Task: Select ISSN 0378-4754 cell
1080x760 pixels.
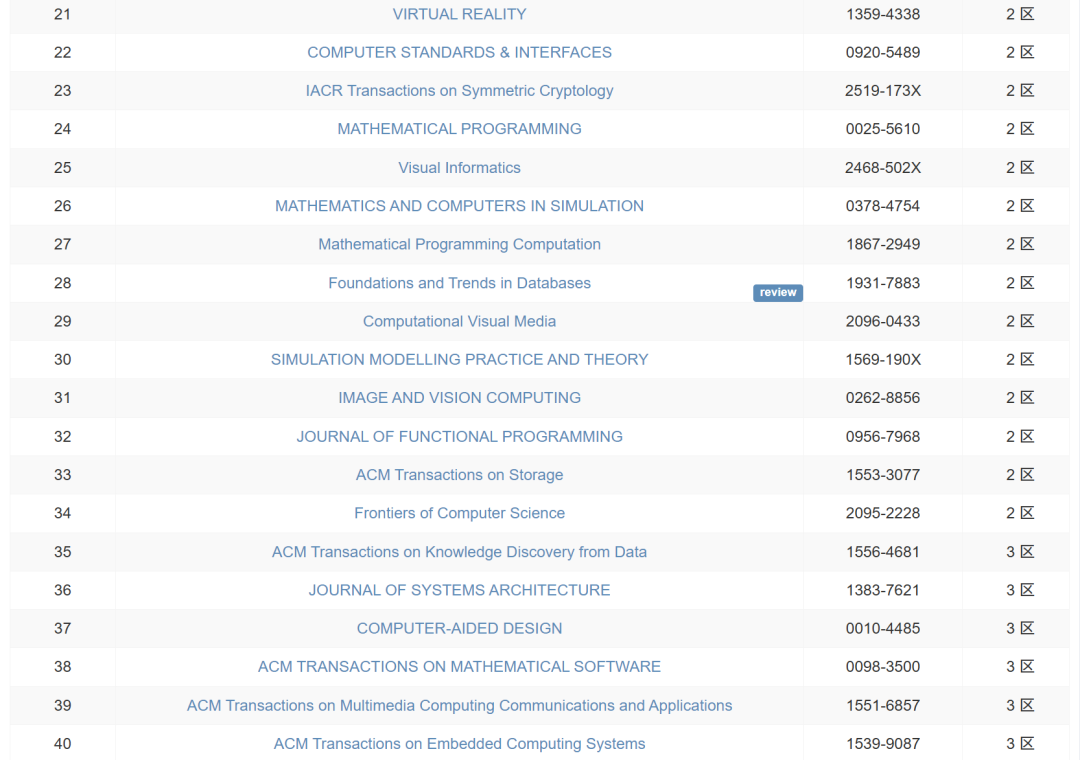Action: click(883, 206)
